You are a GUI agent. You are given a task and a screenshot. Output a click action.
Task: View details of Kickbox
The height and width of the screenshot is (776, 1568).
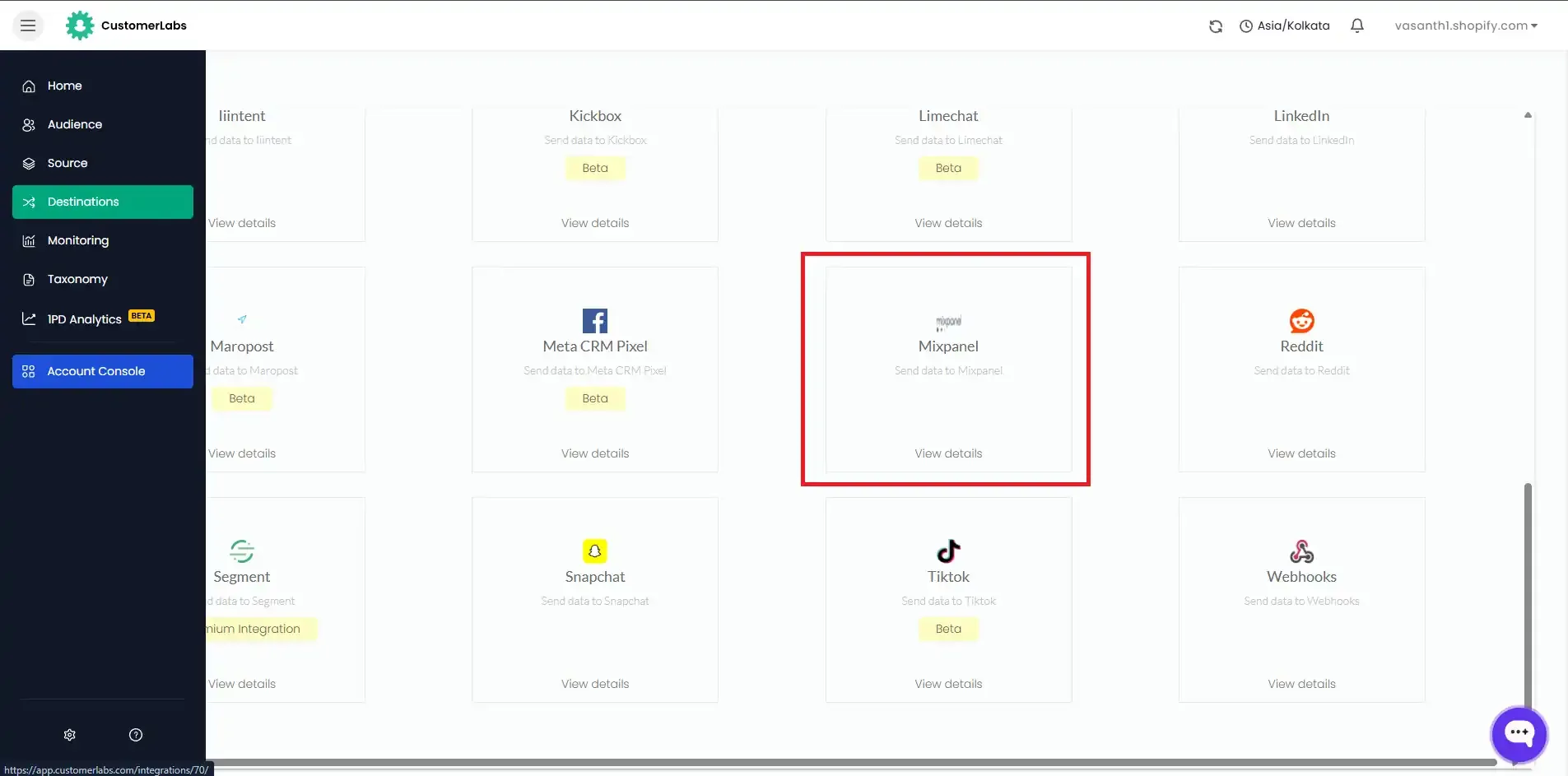(x=595, y=223)
